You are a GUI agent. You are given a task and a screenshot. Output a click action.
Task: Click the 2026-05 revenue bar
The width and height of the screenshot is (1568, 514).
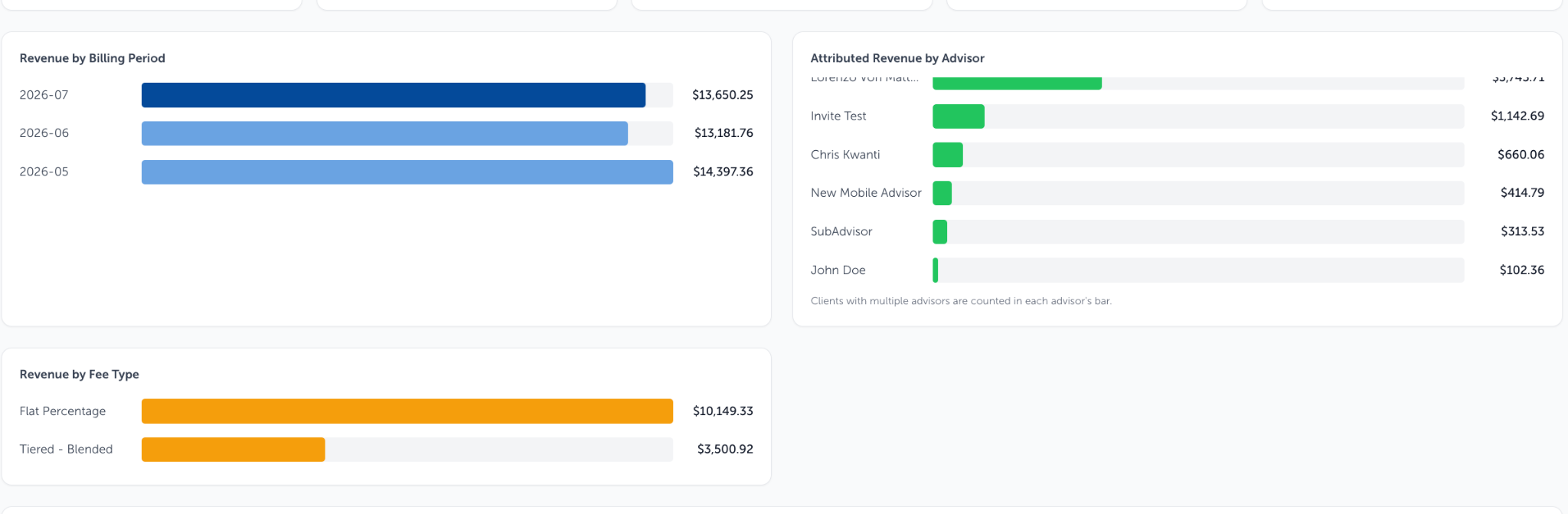[407, 172]
